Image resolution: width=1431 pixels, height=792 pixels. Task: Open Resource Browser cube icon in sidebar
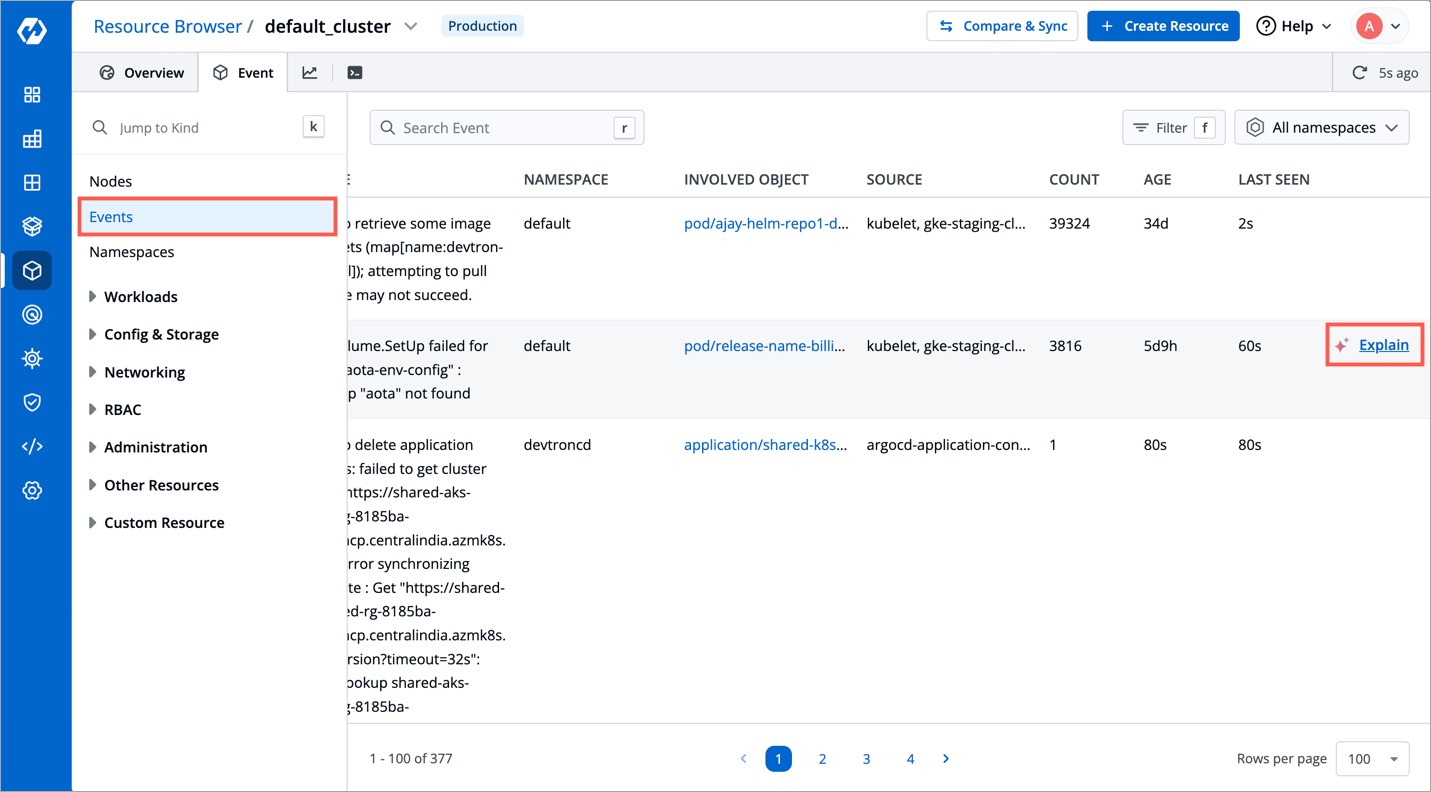[x=32, y=271]
